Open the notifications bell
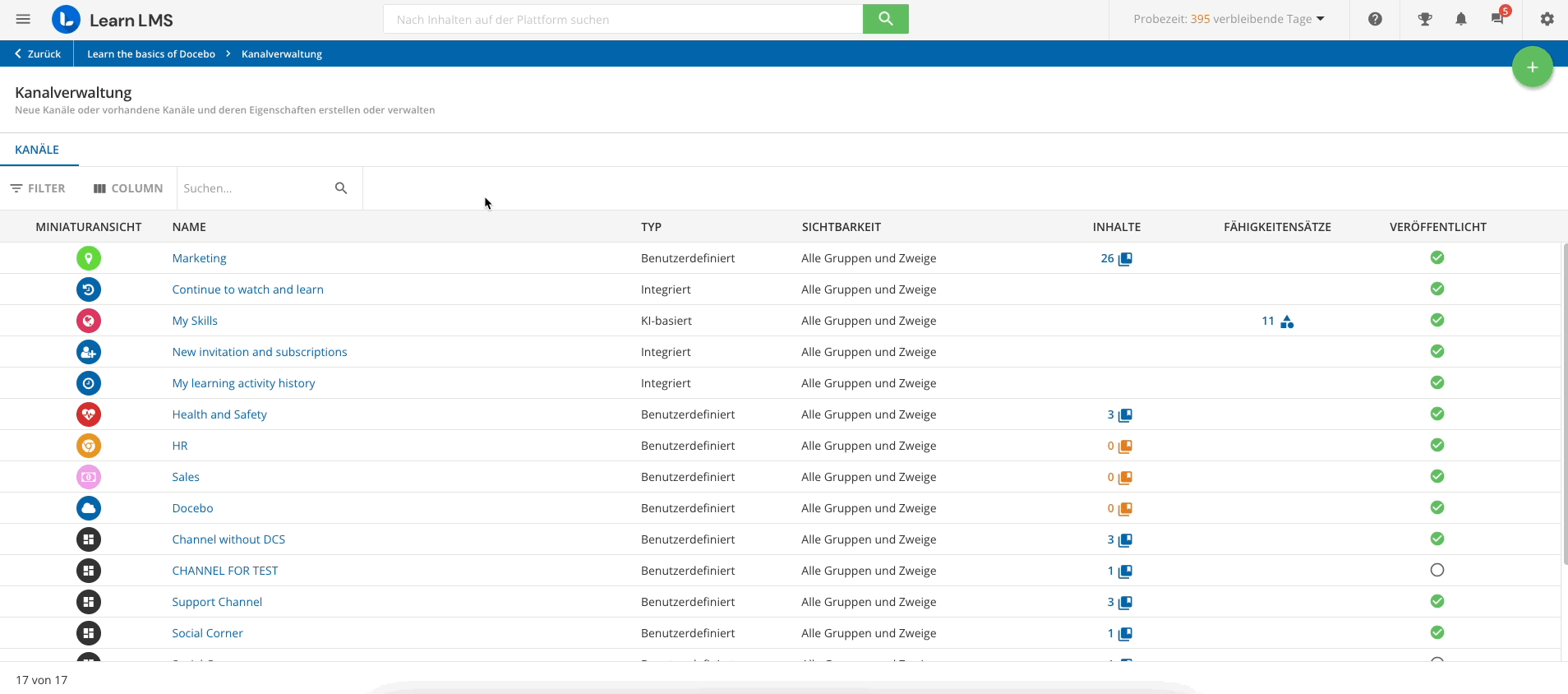This screenshot has height=694, width=1568. point(1461,19)
